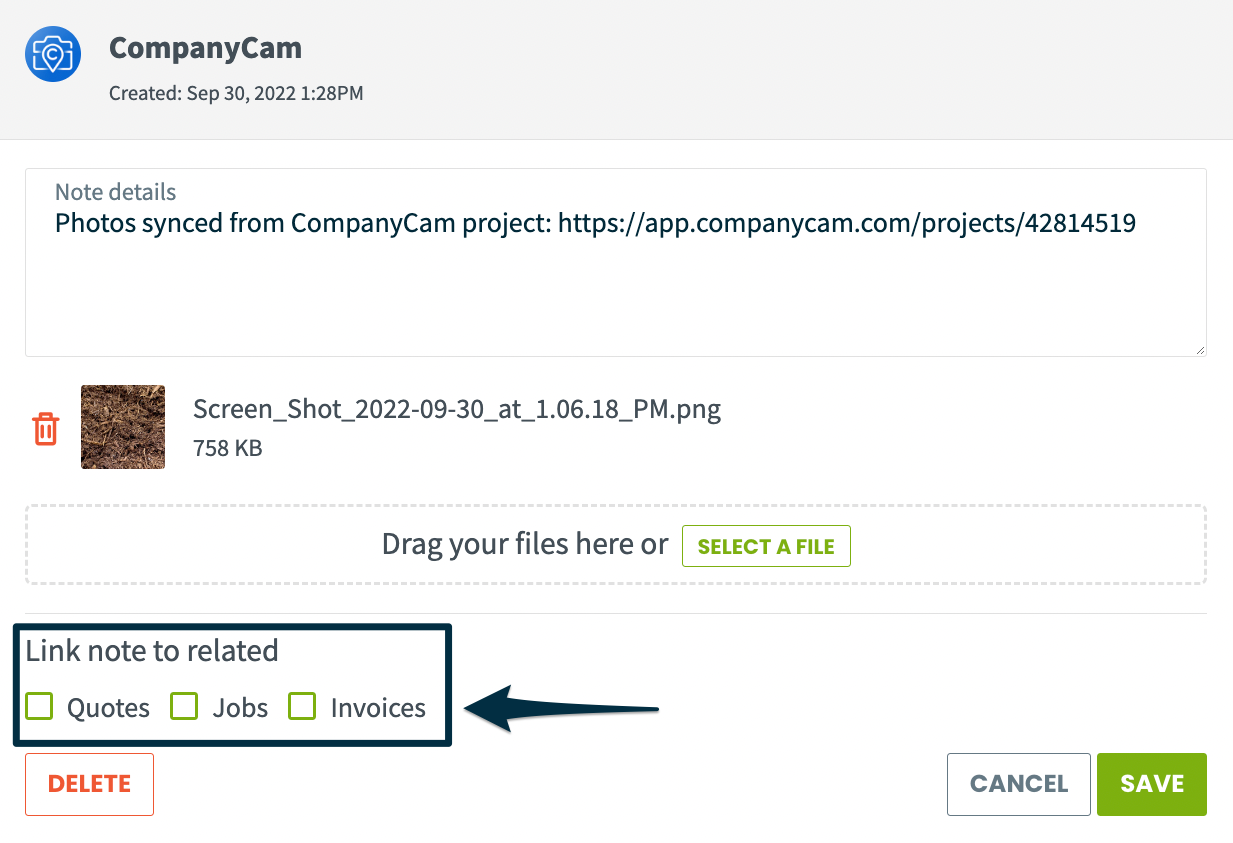Save the note with the SAVE button
The image size is (1233, 843).
1152,784
